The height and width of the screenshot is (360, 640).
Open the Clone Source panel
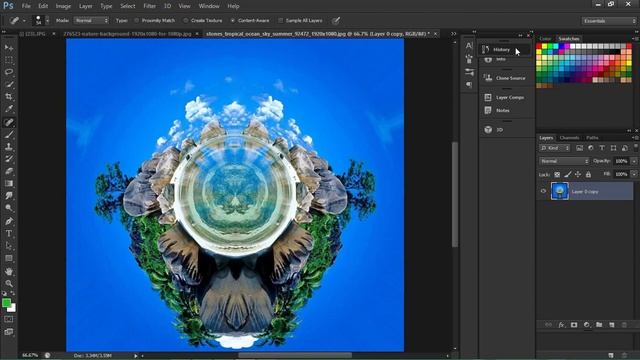point(506,78)
